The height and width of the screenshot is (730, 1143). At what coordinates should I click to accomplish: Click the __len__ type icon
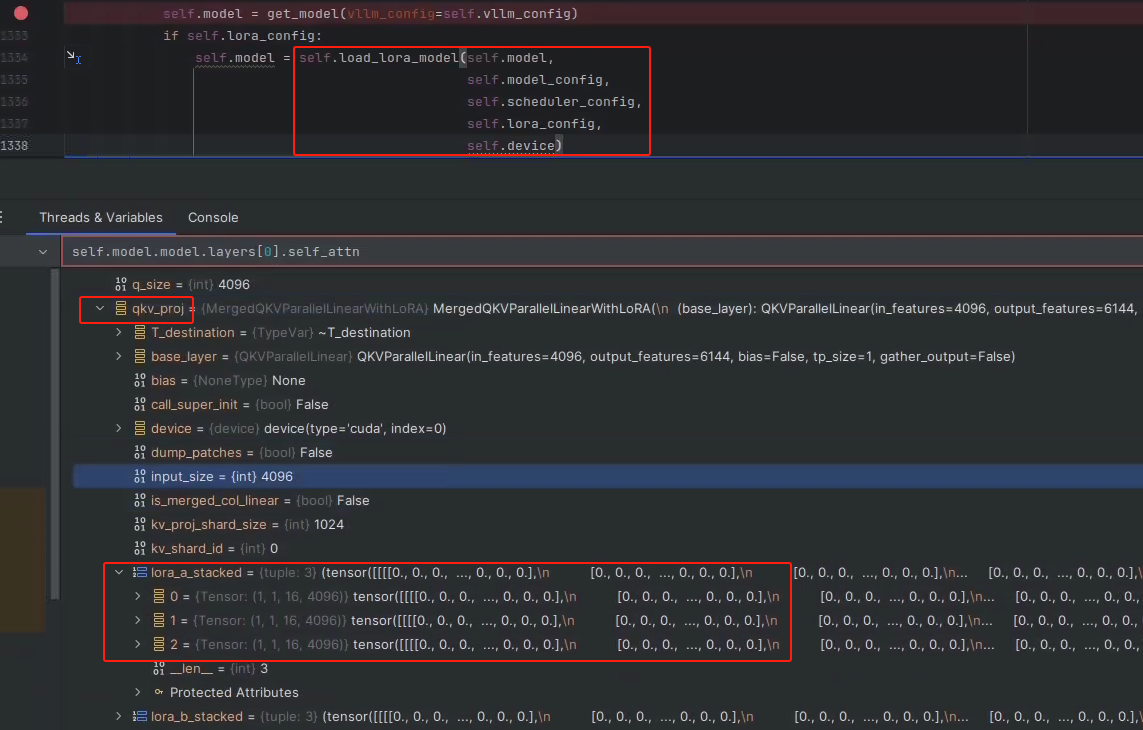[x=159, y=668]
